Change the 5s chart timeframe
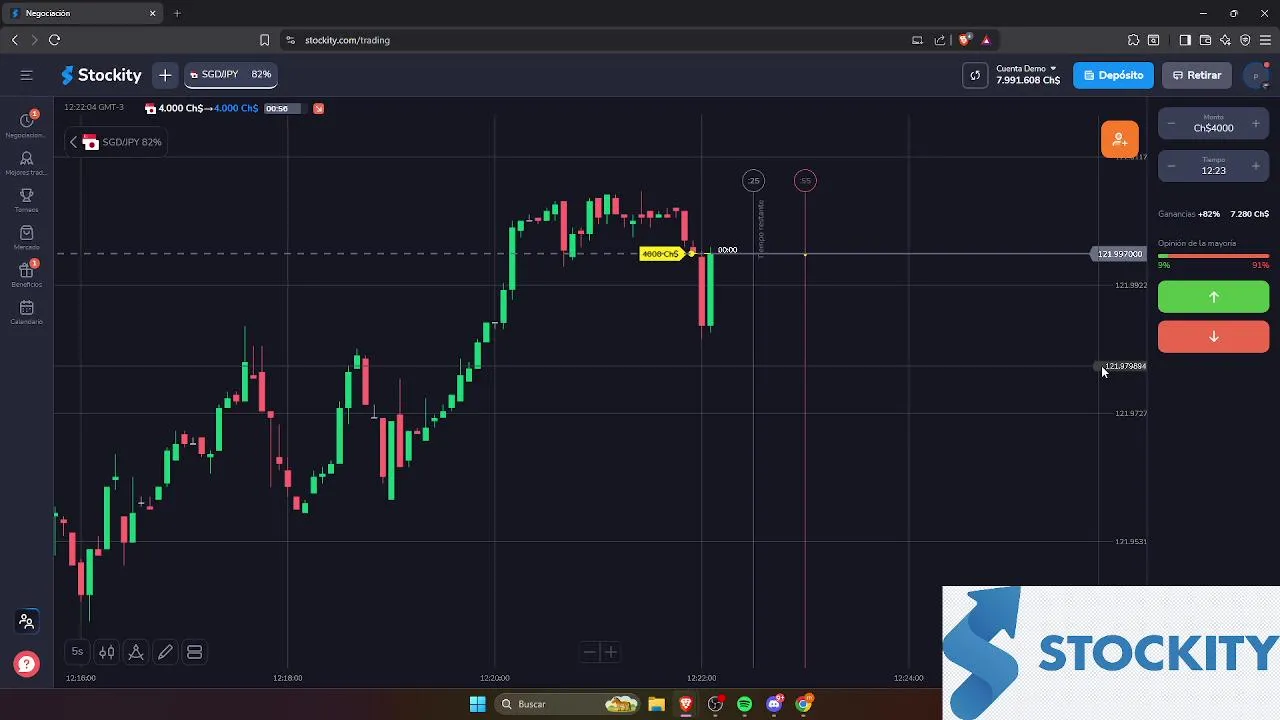This screenshot has height=720, width=1280. [77, 652]
